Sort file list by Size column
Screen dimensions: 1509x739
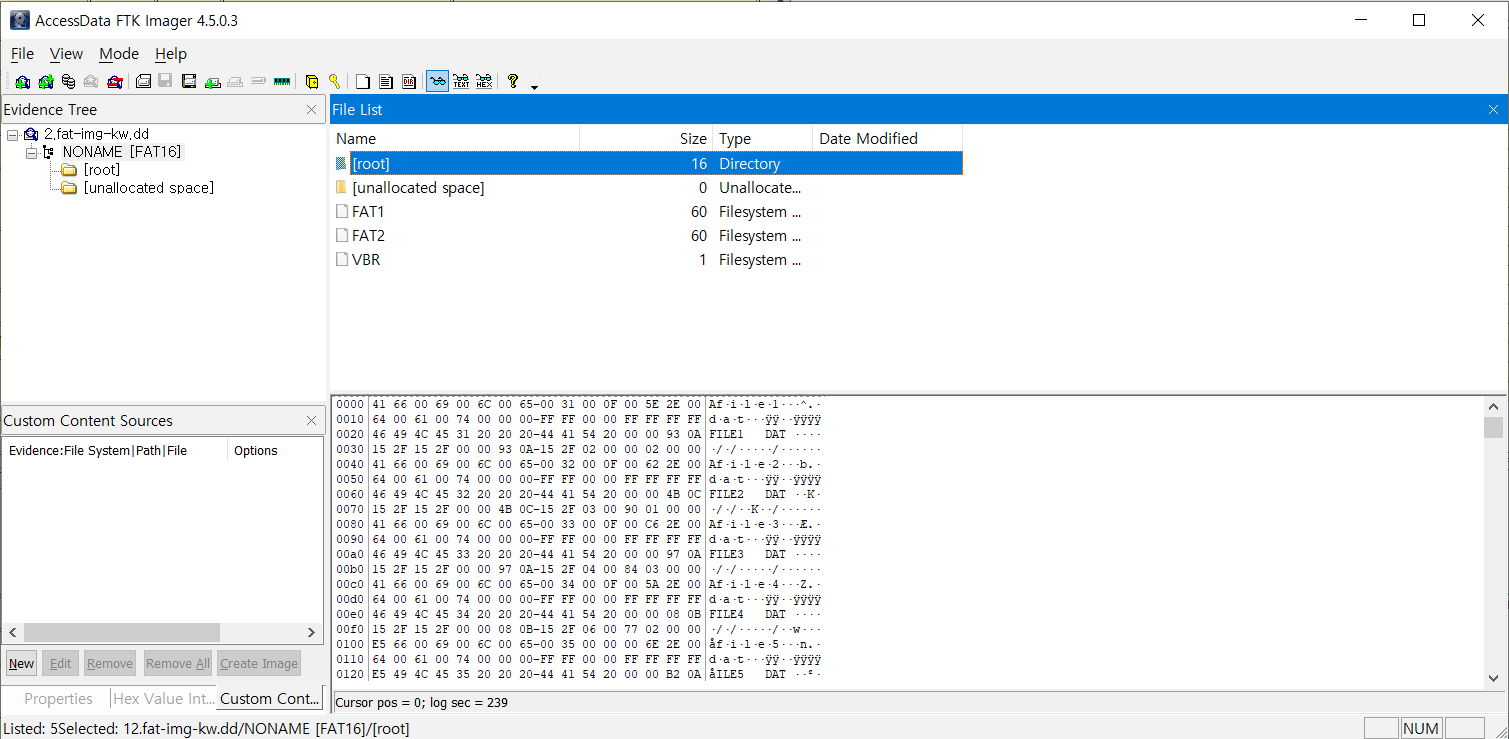click(x=646, y=139)
